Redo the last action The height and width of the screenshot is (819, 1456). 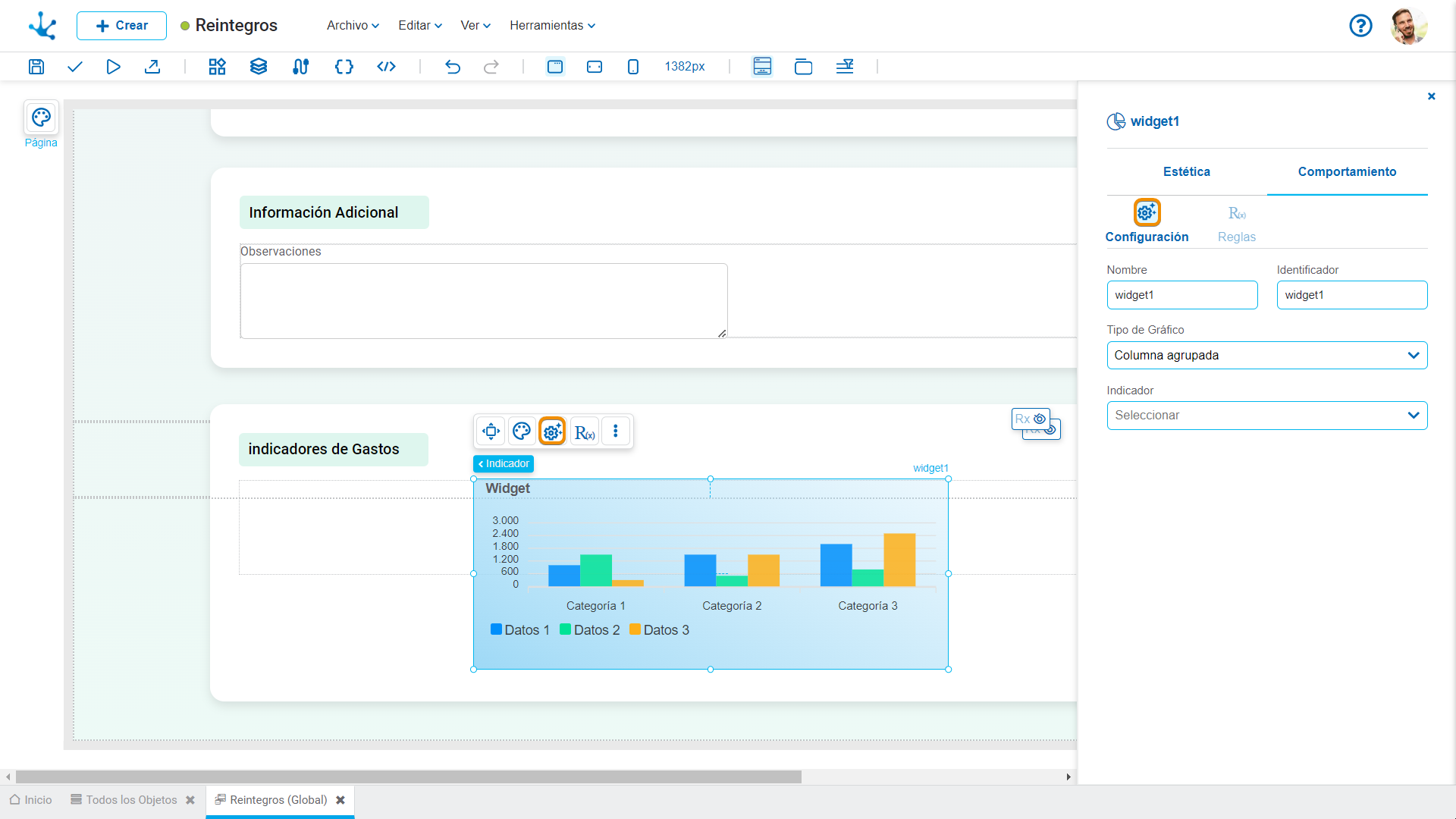click(491, 67)
